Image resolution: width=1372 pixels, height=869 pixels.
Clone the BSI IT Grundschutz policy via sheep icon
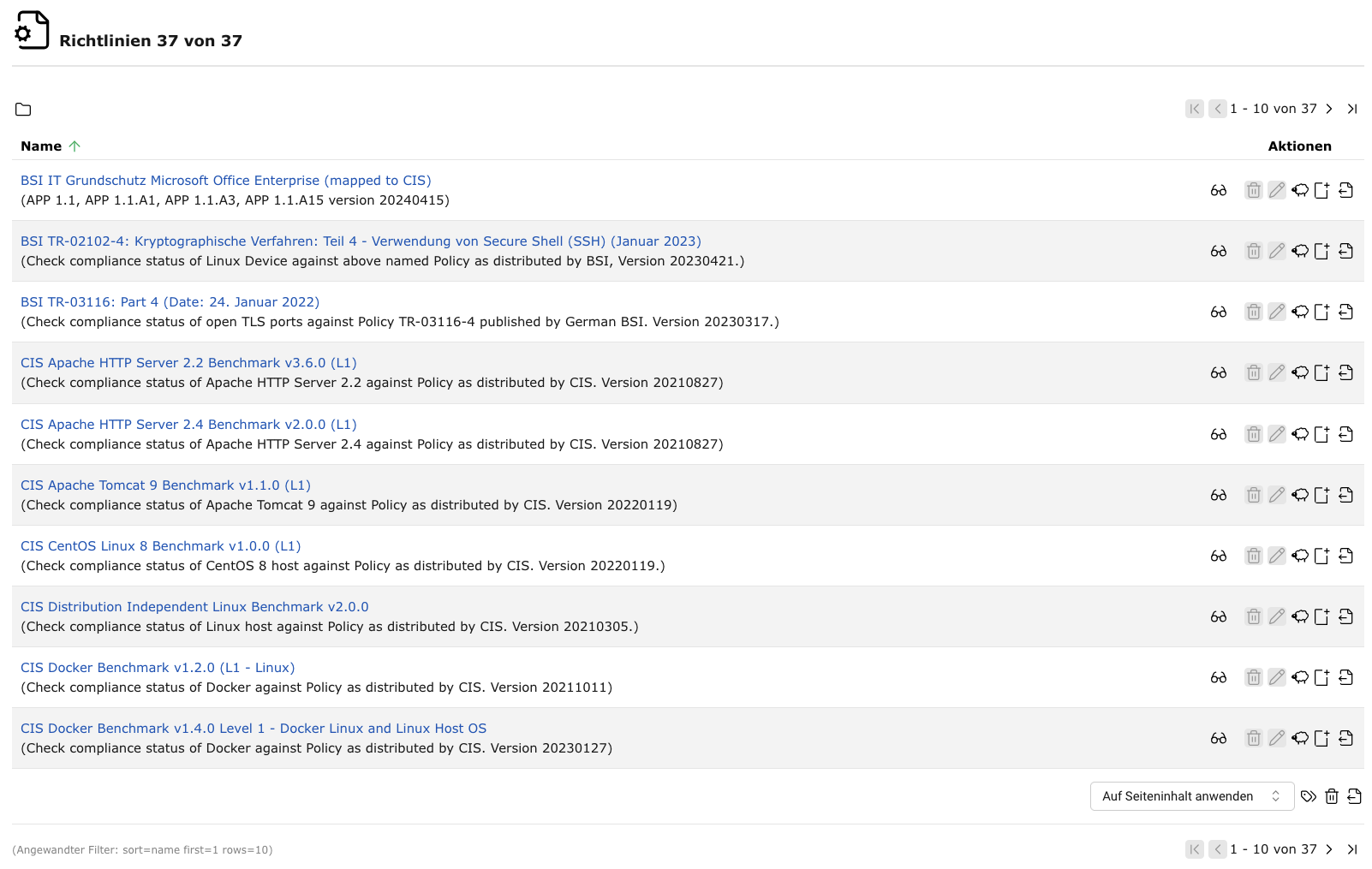coord(1300,190)
